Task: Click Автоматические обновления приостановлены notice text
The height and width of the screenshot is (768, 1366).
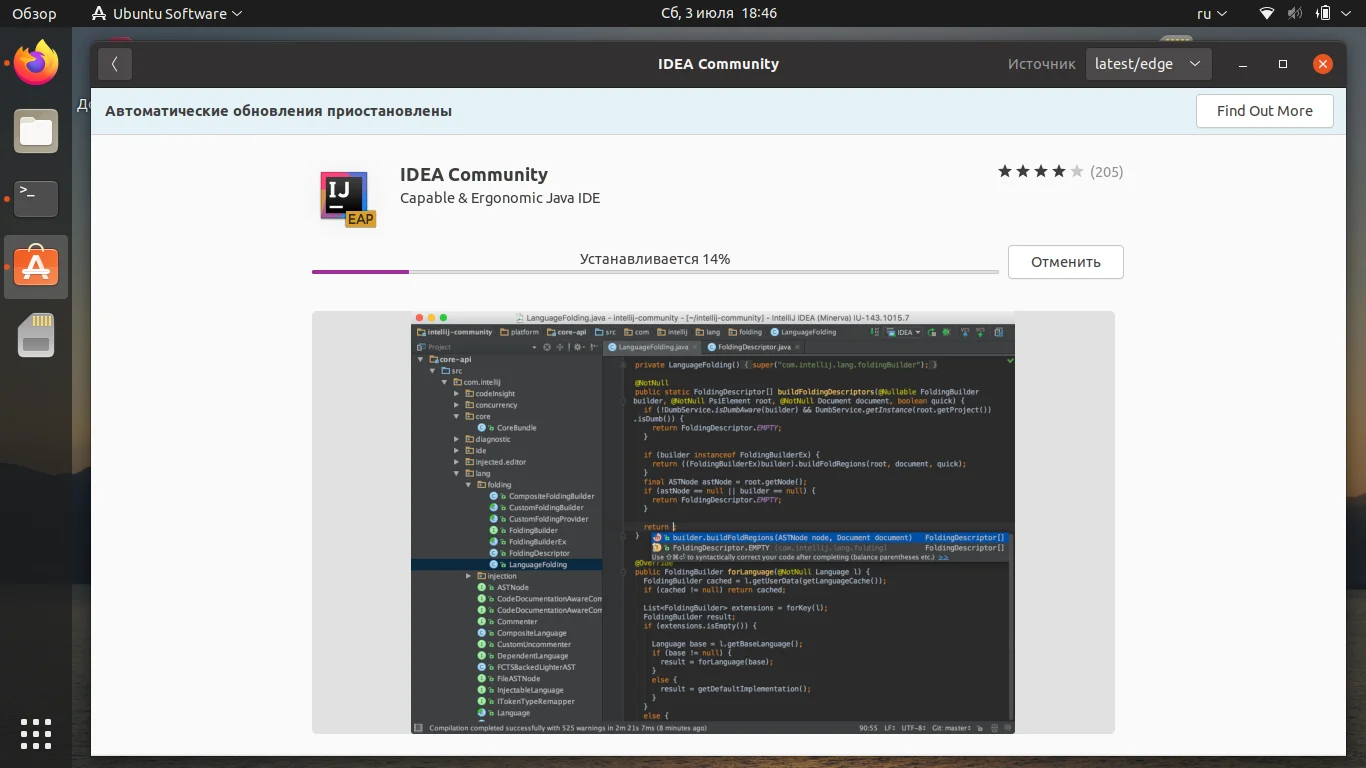Action: click(x=278, y=111)
